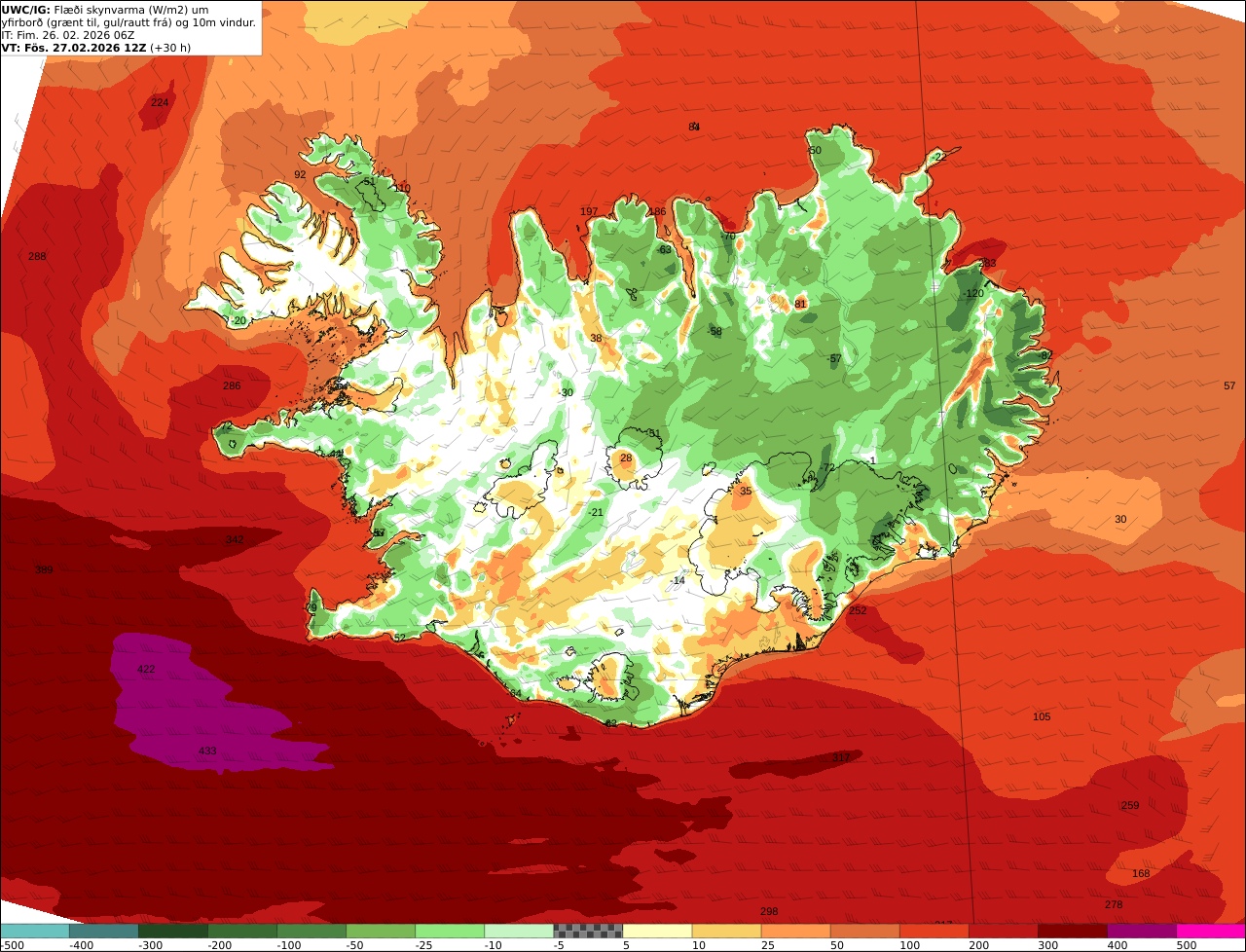The height and width of the screenshot is (952, 1246).
Task: Click the yellow-orange 10 to 25 legend swatch
Action: coord(726,931)
